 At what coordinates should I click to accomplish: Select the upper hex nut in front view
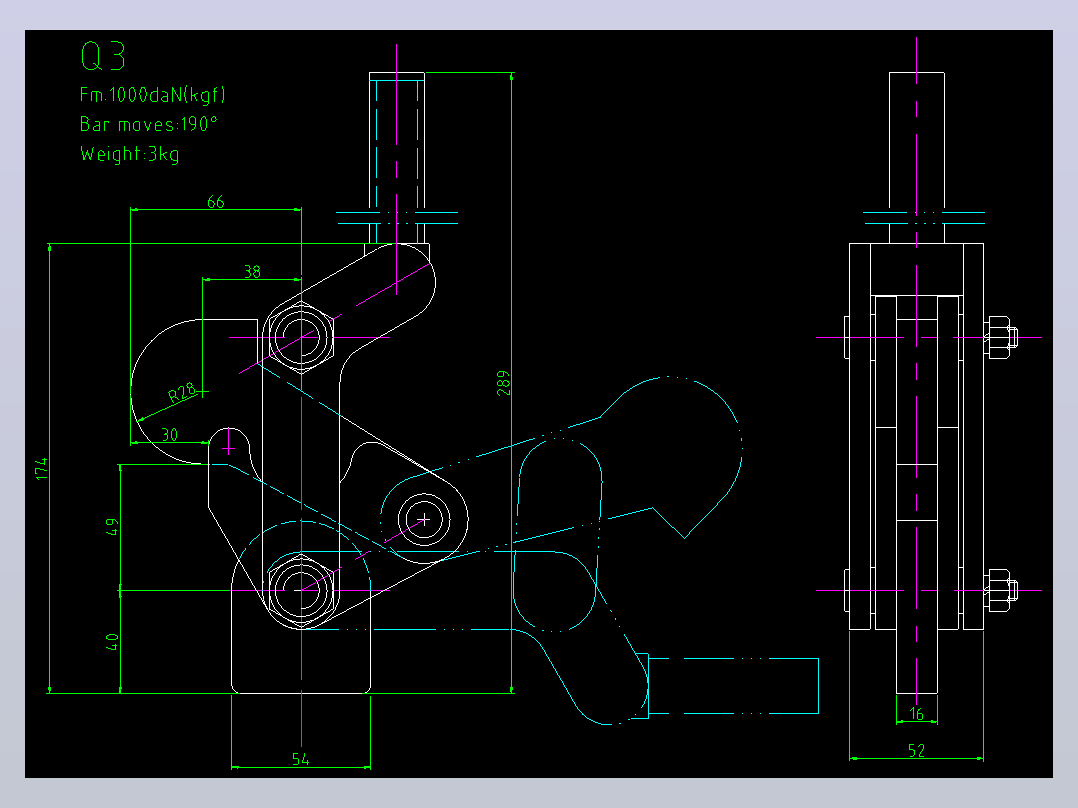pos(301,337)
